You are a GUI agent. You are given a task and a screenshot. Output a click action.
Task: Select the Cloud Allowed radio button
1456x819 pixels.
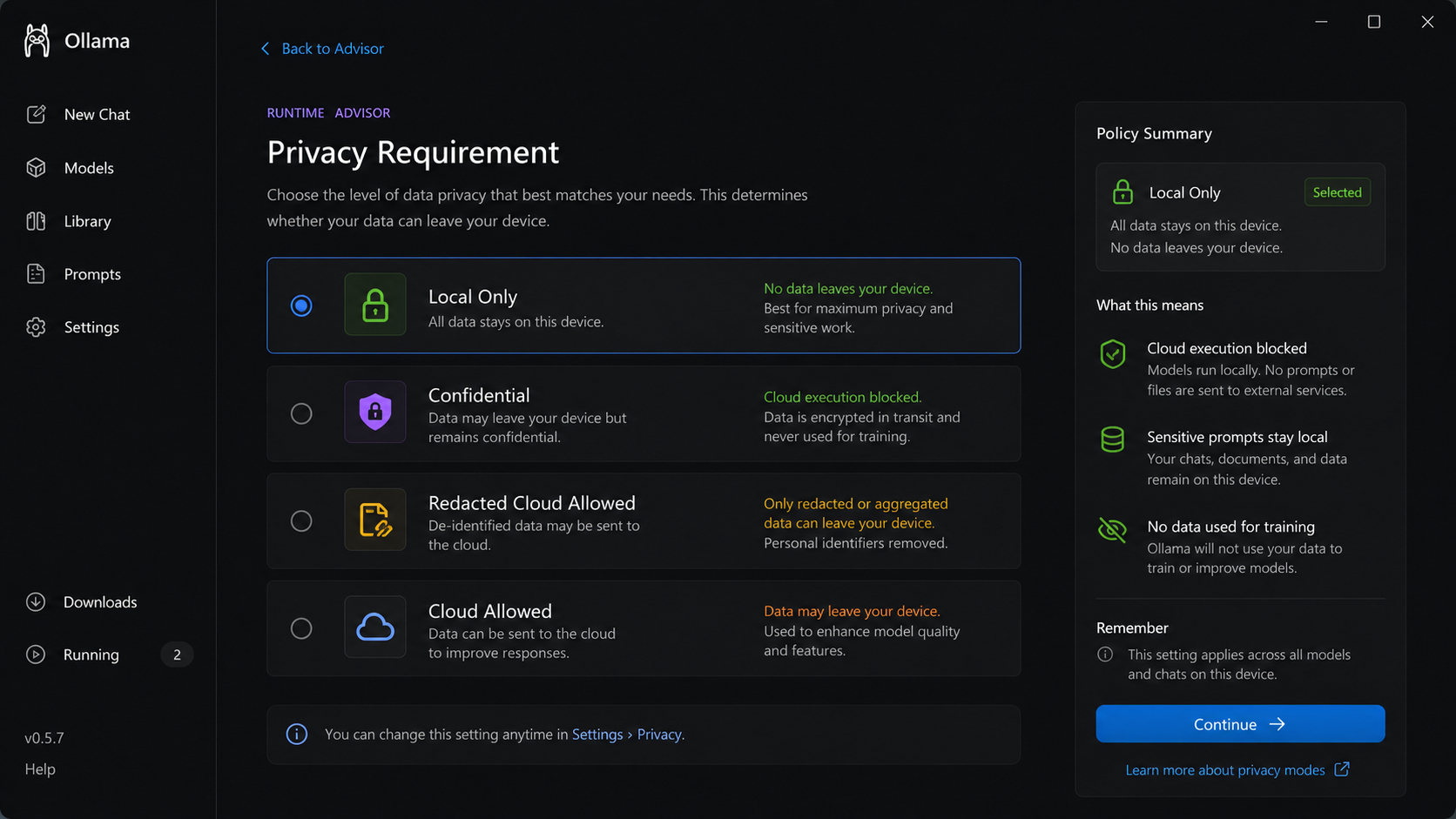click(x=301, y=628)
